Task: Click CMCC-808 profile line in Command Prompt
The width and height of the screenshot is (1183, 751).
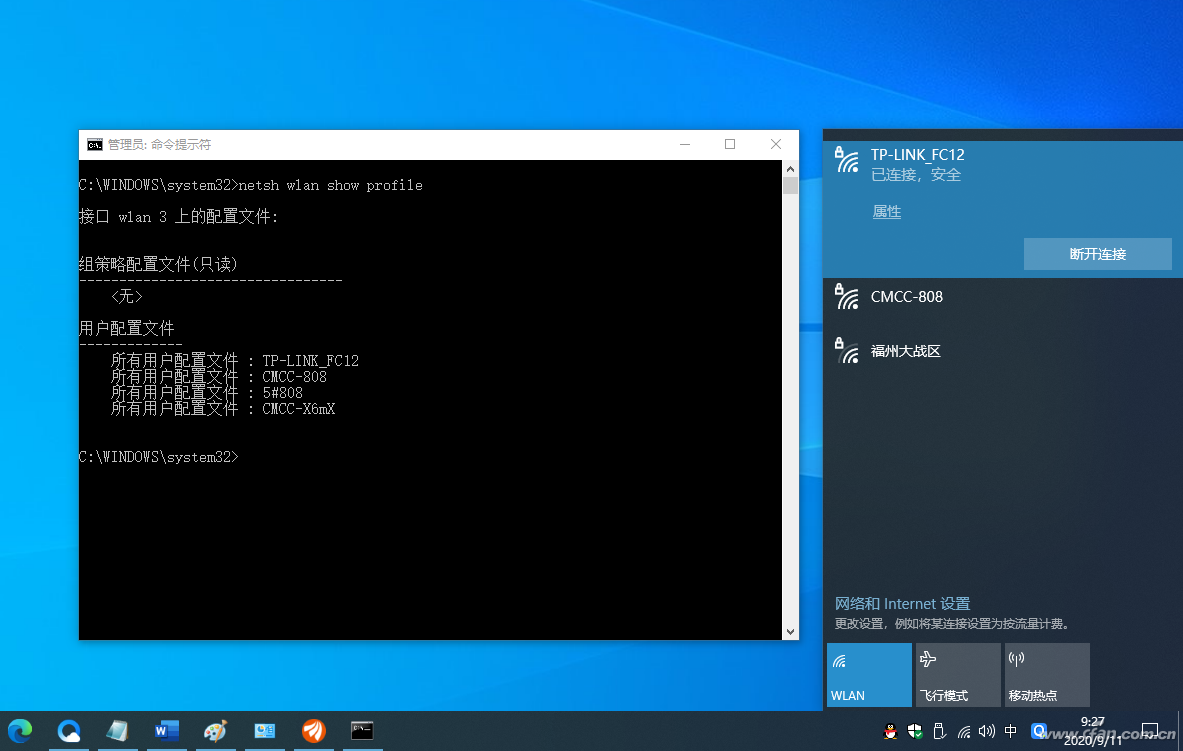Action: [219, 377]
